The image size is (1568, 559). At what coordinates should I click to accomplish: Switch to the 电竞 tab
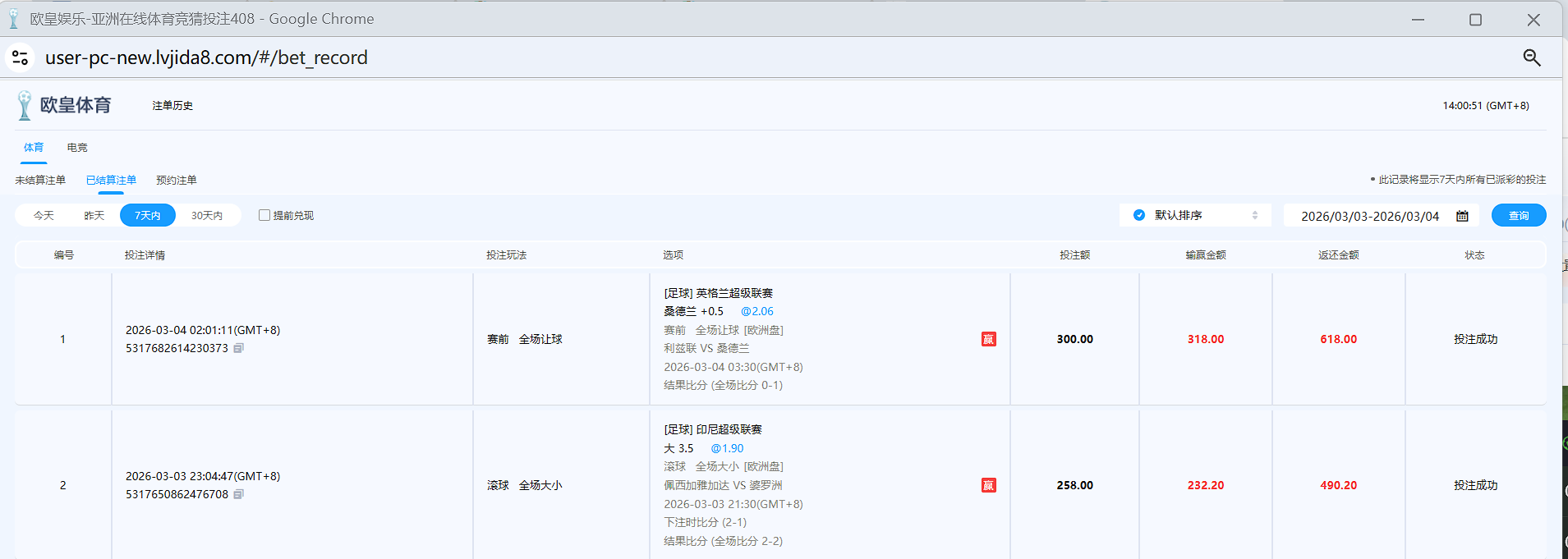(77, 148)
